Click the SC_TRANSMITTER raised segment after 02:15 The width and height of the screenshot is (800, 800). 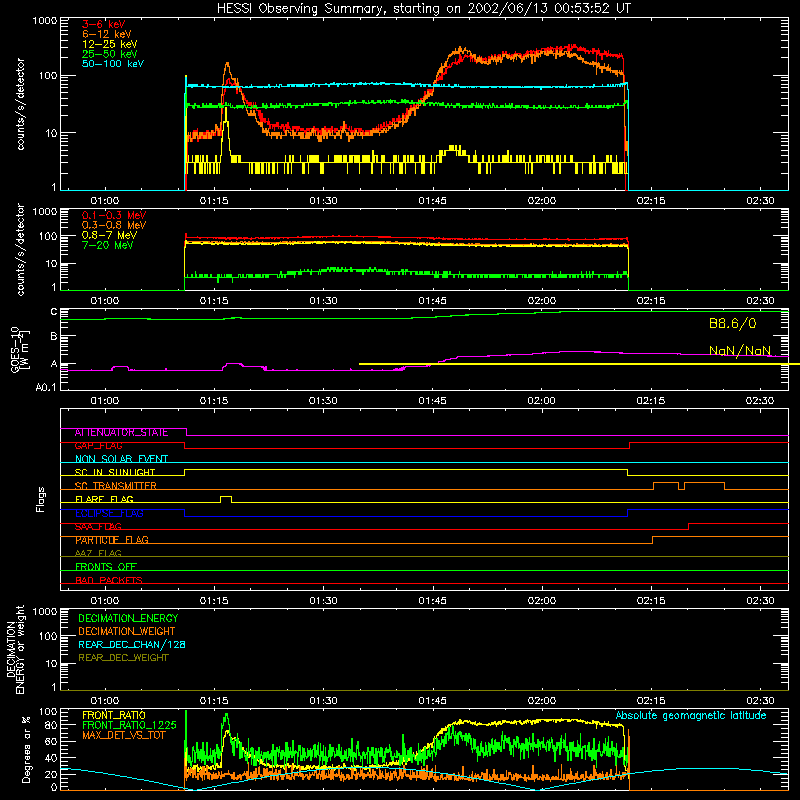click(689, 485)
